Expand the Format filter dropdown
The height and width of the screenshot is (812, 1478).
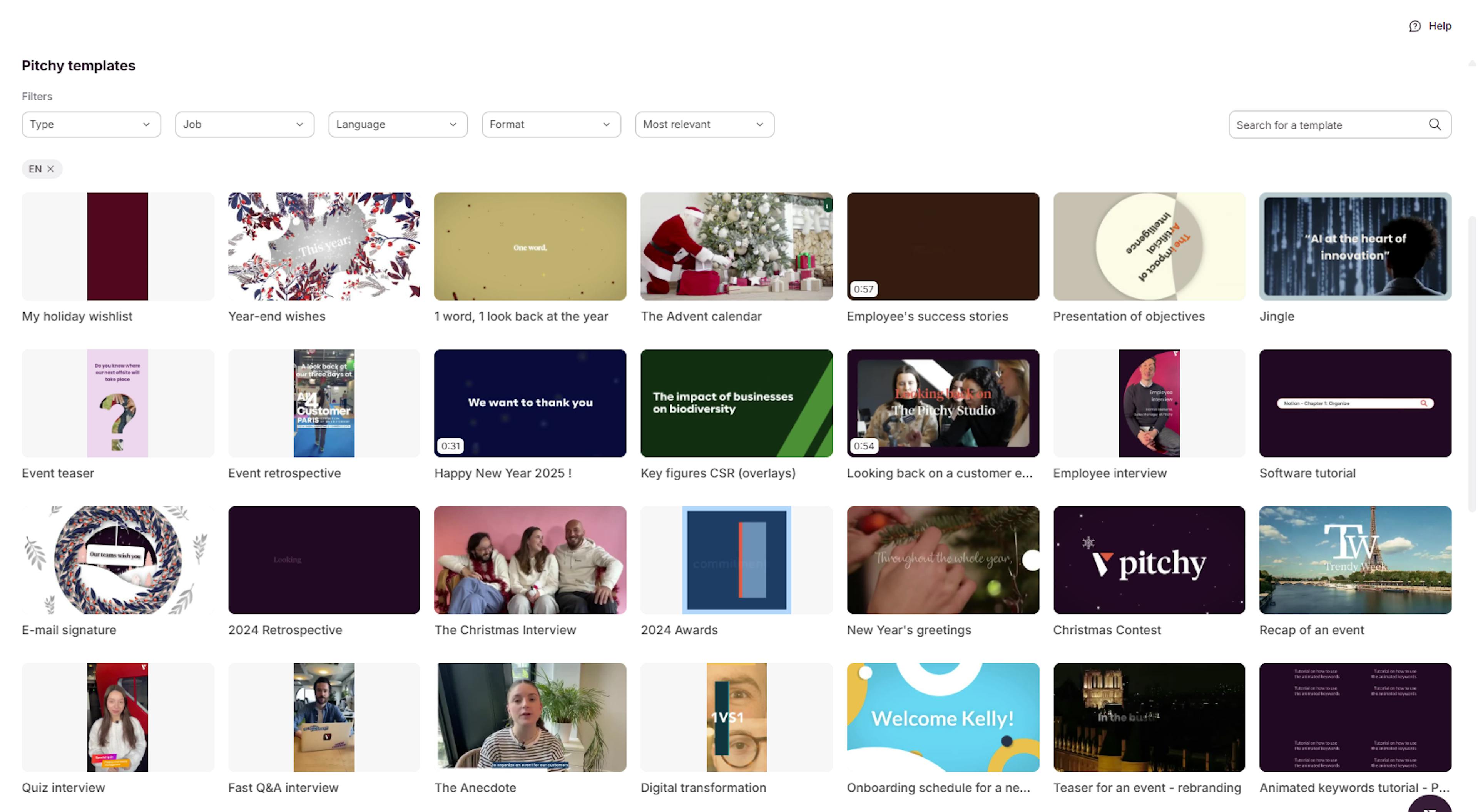click(x=550, y=124)
